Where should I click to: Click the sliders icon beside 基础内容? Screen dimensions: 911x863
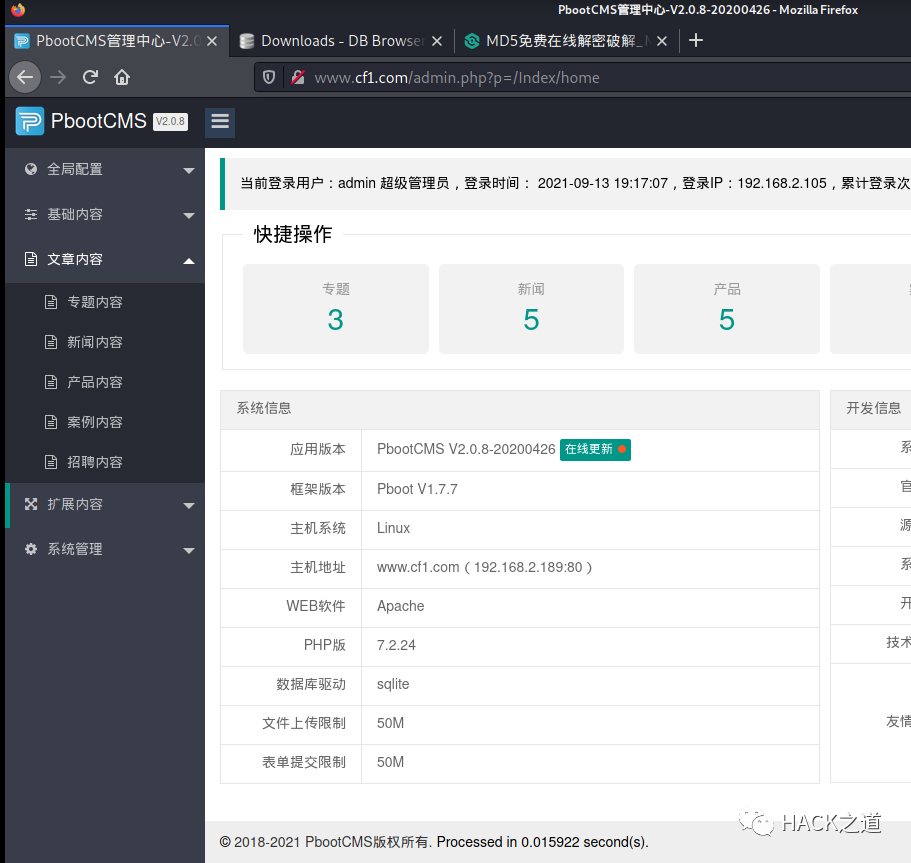coord(31,214)
